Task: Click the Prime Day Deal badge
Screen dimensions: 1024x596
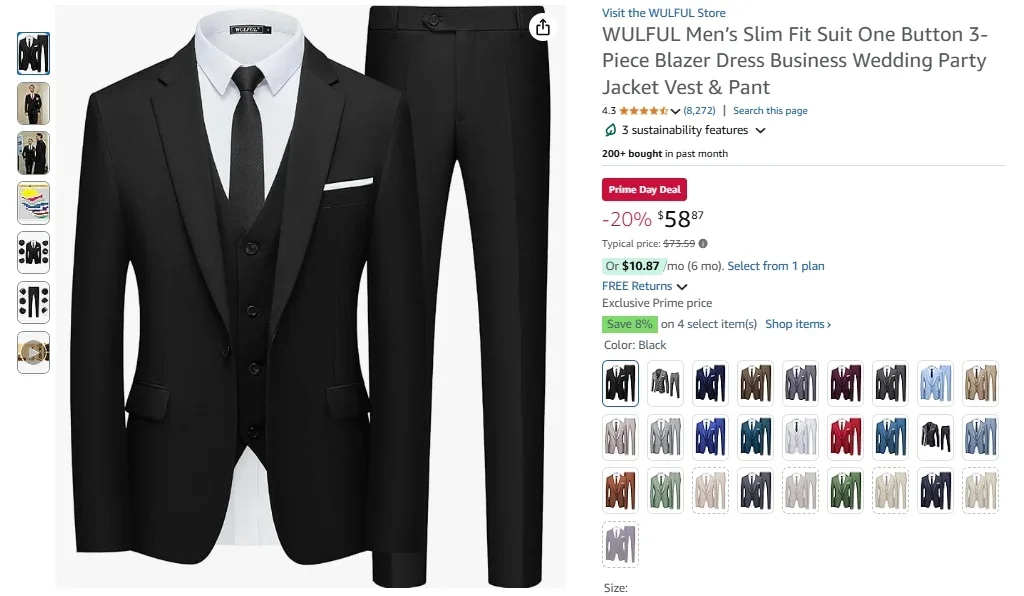Action: [644, 188]
